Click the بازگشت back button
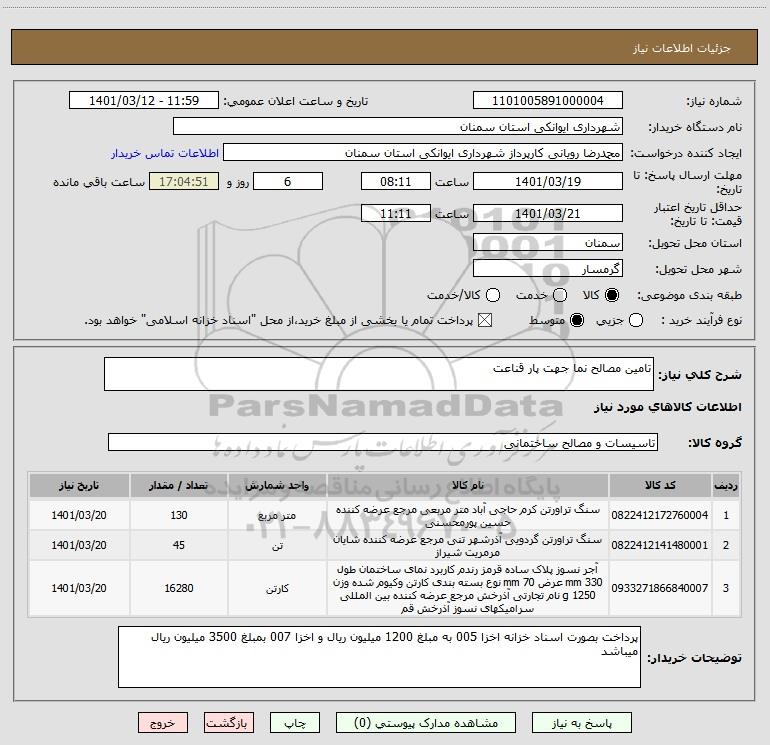This screenshot has width=770, height=745. click(229, 723)
